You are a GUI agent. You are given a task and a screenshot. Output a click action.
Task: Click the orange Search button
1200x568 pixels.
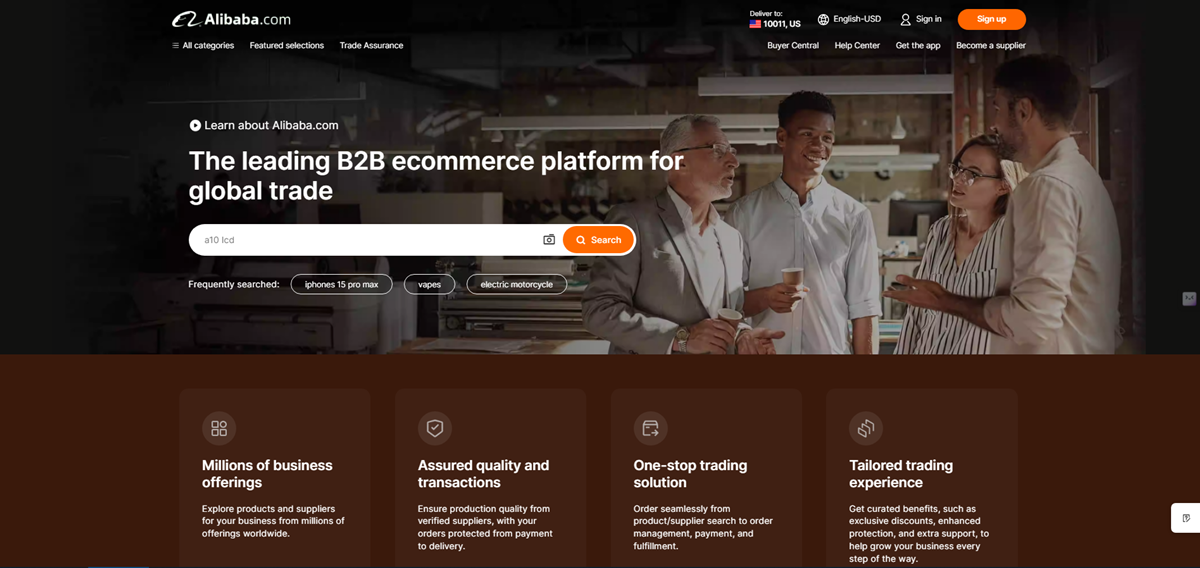[598, 240]
